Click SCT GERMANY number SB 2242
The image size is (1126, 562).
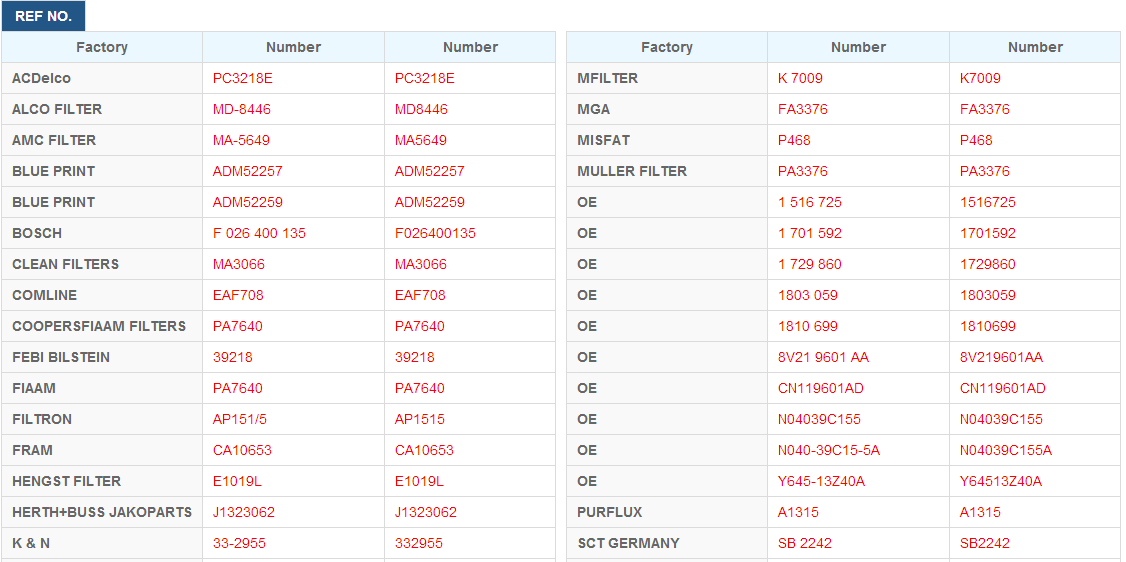coord(804,543)
